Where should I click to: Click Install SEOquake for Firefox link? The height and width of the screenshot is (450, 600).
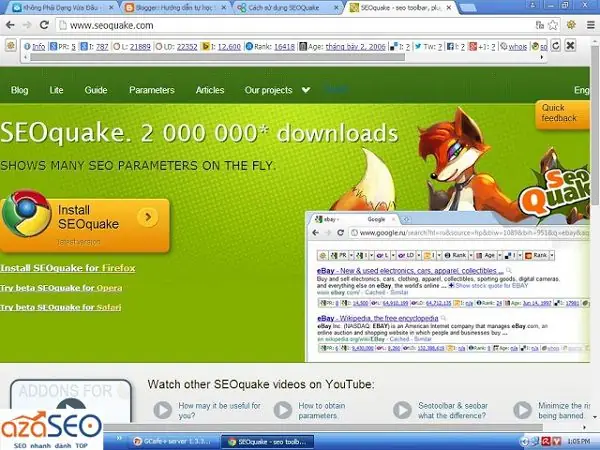68,268
